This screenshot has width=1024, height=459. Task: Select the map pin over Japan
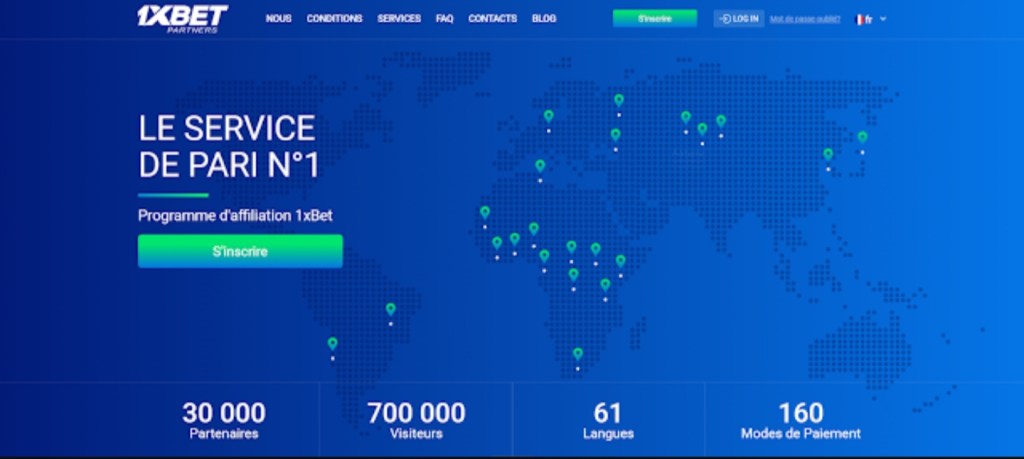[862, 138]
